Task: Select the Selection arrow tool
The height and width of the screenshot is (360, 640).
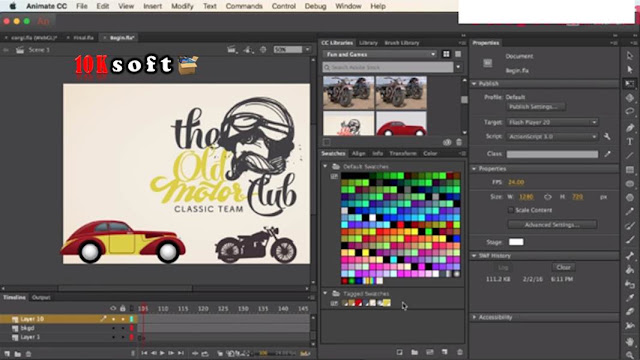Action: point(630,56)
